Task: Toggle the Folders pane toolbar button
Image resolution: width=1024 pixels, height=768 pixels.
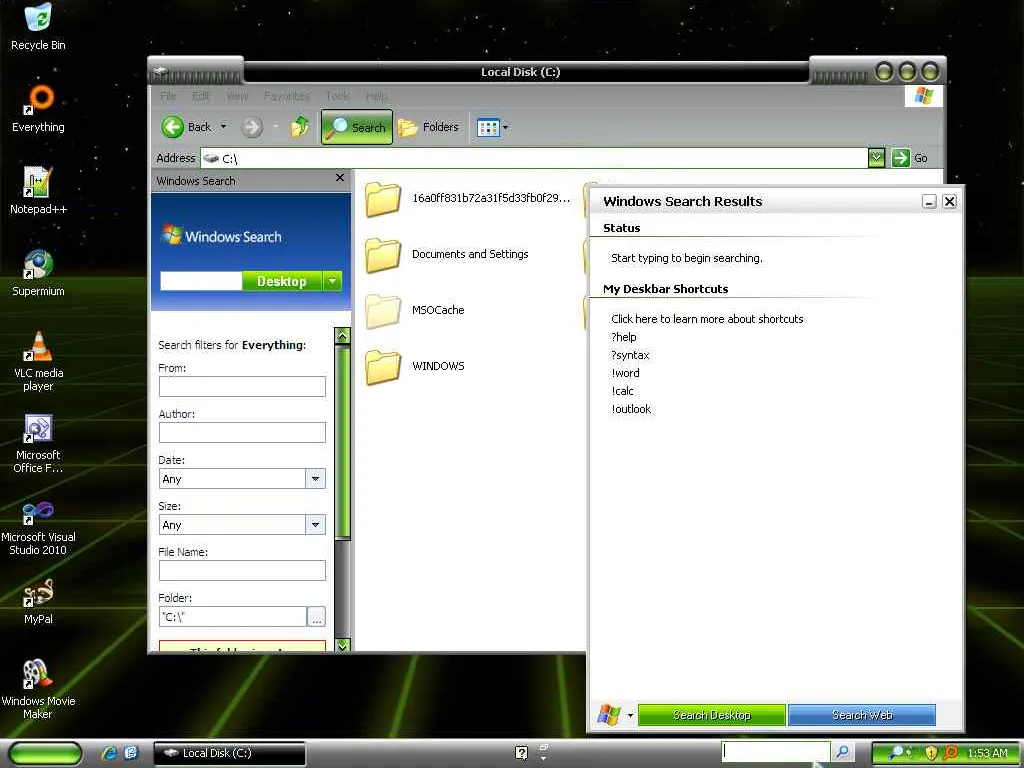Action: click(x=428, y=127)
